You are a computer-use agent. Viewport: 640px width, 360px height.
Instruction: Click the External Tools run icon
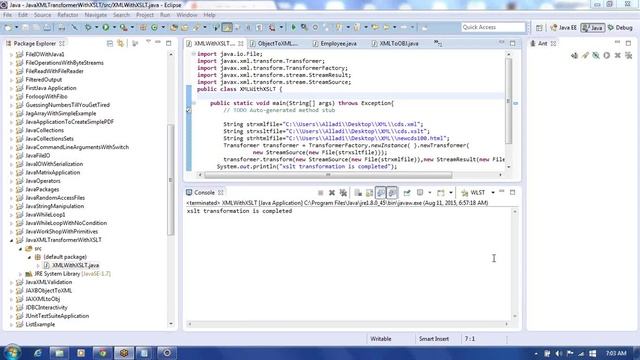(124, 28)
